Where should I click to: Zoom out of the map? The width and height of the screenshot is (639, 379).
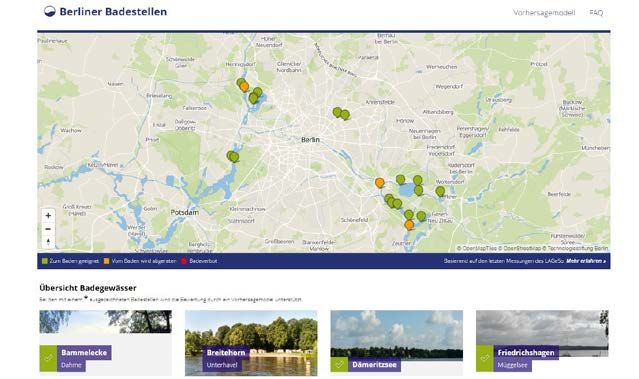point(48,229)
